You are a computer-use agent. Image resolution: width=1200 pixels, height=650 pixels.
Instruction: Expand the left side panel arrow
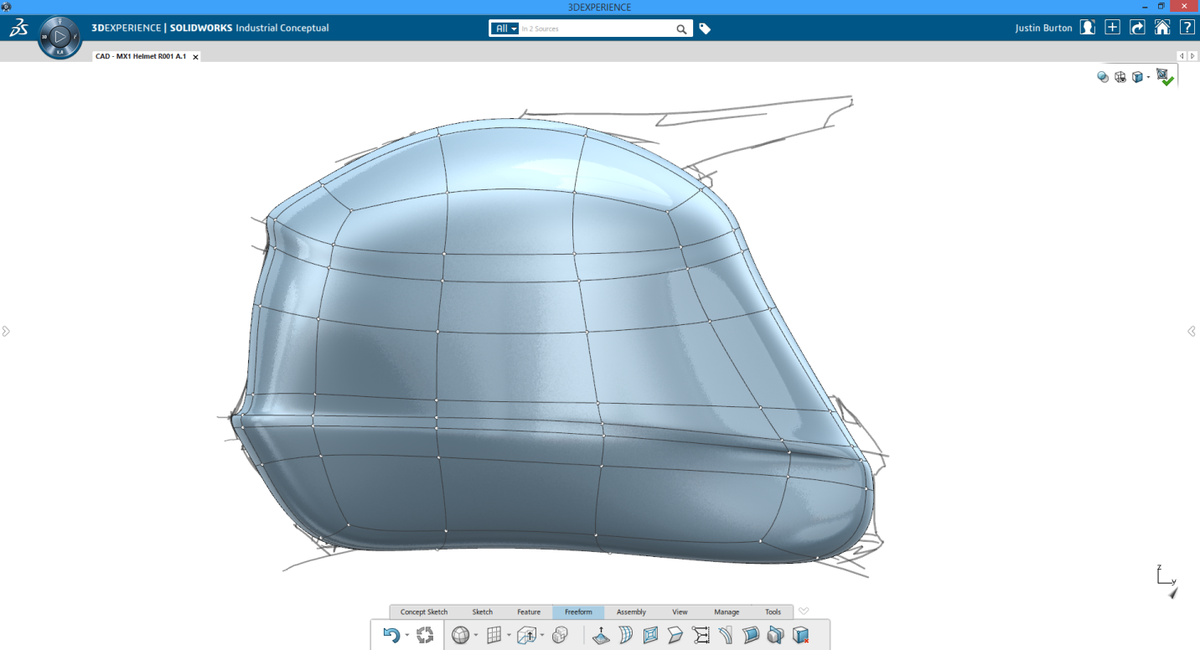pos(5,331)
